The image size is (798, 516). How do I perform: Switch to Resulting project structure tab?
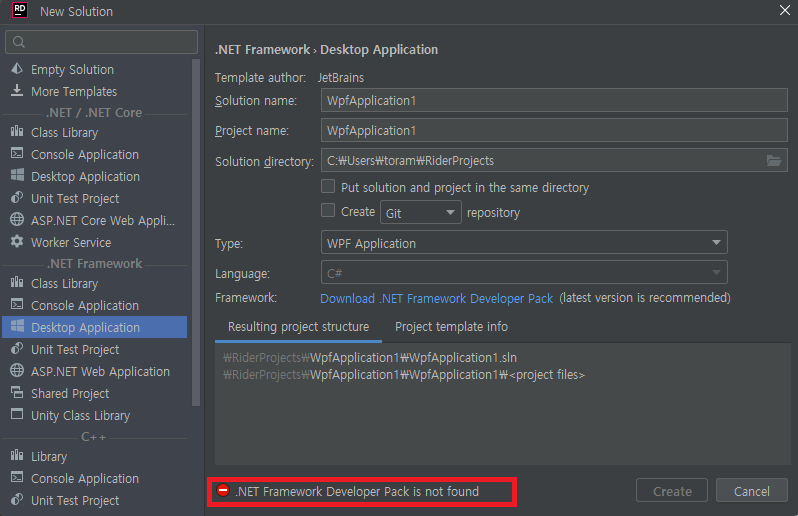pos(298,327)
